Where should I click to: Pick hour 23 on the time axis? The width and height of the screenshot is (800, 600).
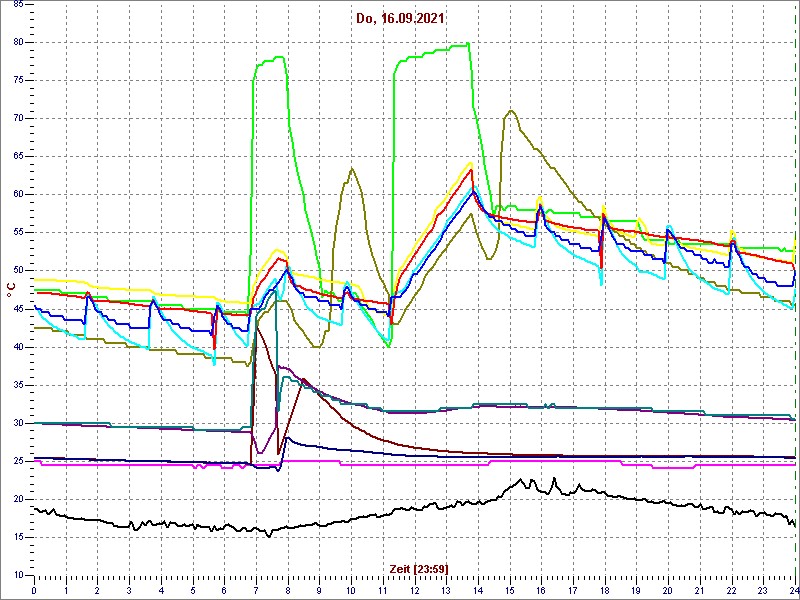(763, 589)
